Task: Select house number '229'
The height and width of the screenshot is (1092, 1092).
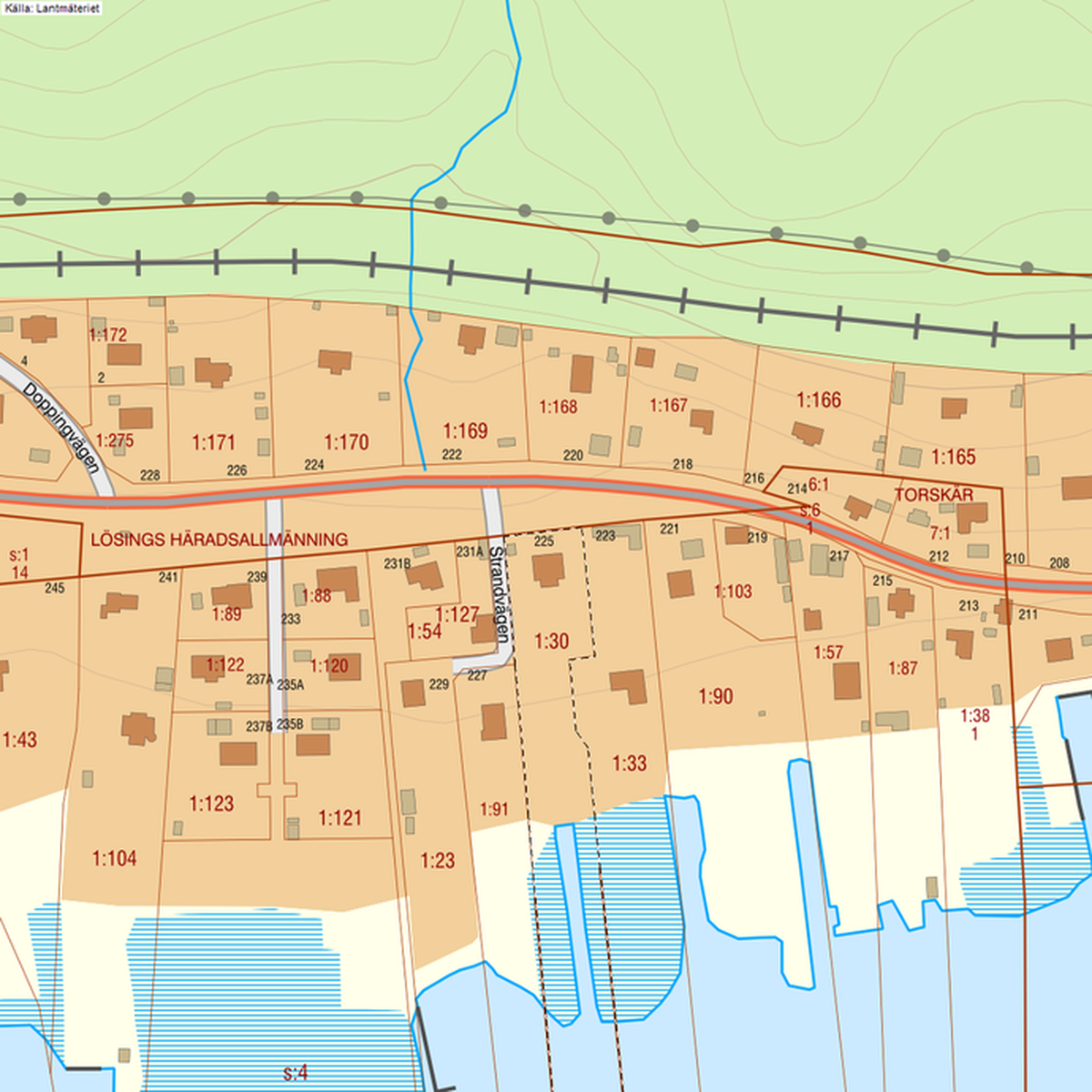Action: tap(439, 684)
